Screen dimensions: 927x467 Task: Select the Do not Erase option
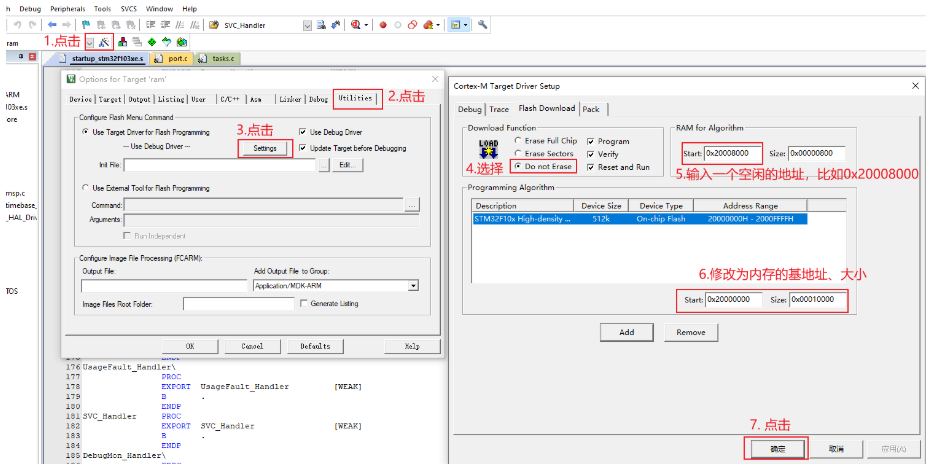click(543, 167)
